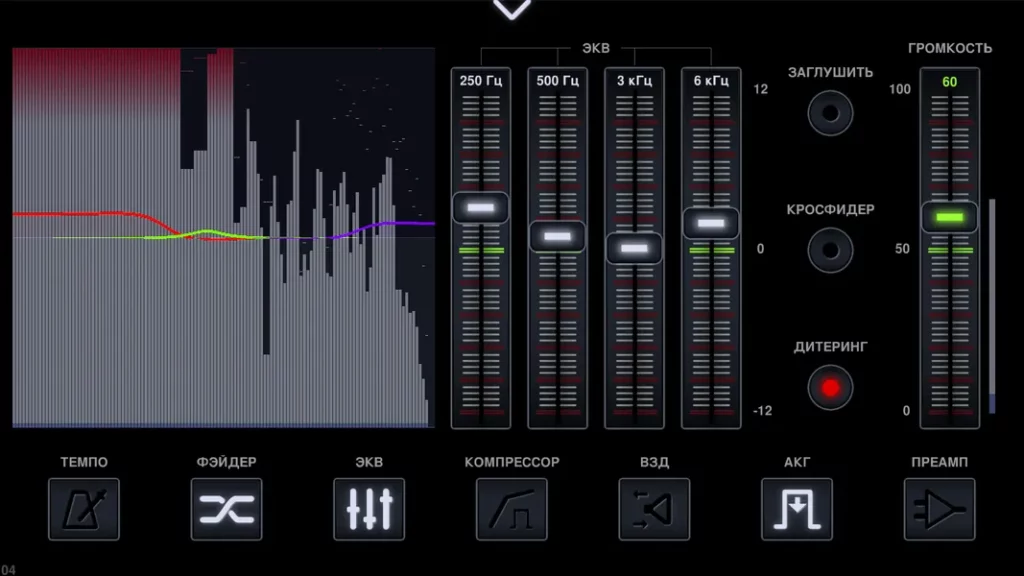
Task: Open the Компрессор icon
Action: pyautogui.click(x=512, y=509)
